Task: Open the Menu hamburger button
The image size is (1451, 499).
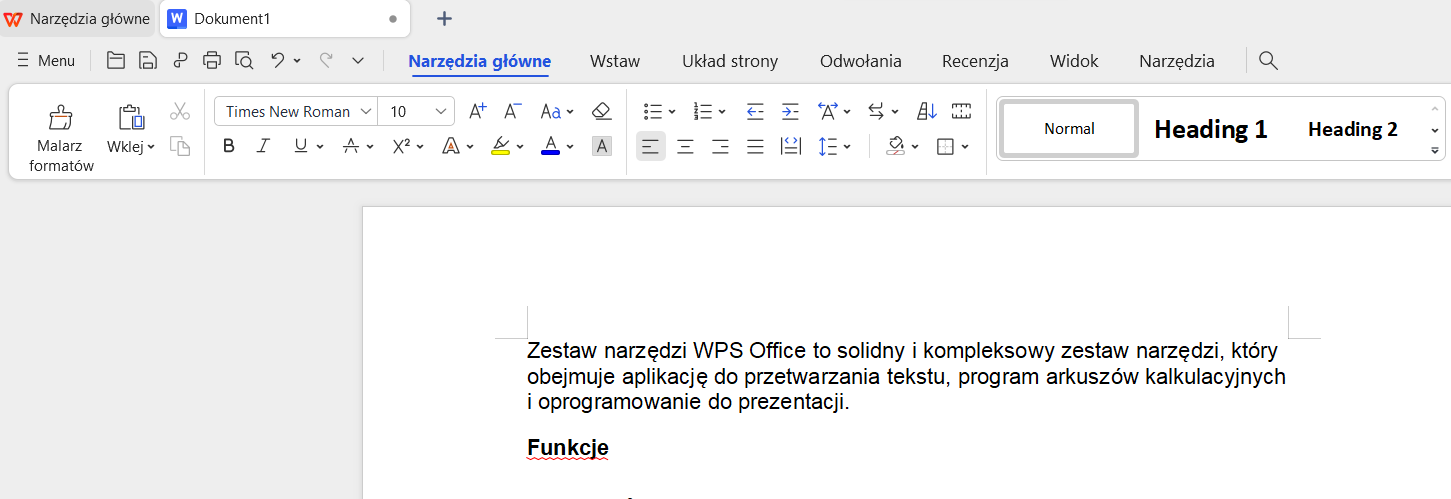Action: (46, 61)
